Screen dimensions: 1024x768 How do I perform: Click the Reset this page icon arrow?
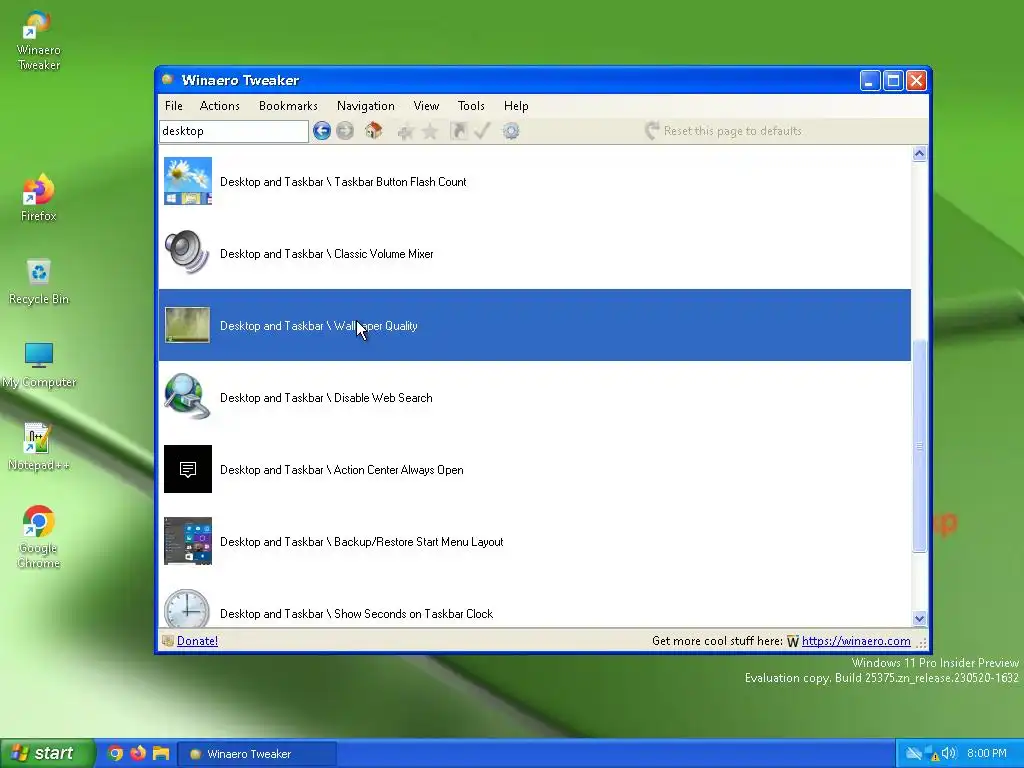652,131
